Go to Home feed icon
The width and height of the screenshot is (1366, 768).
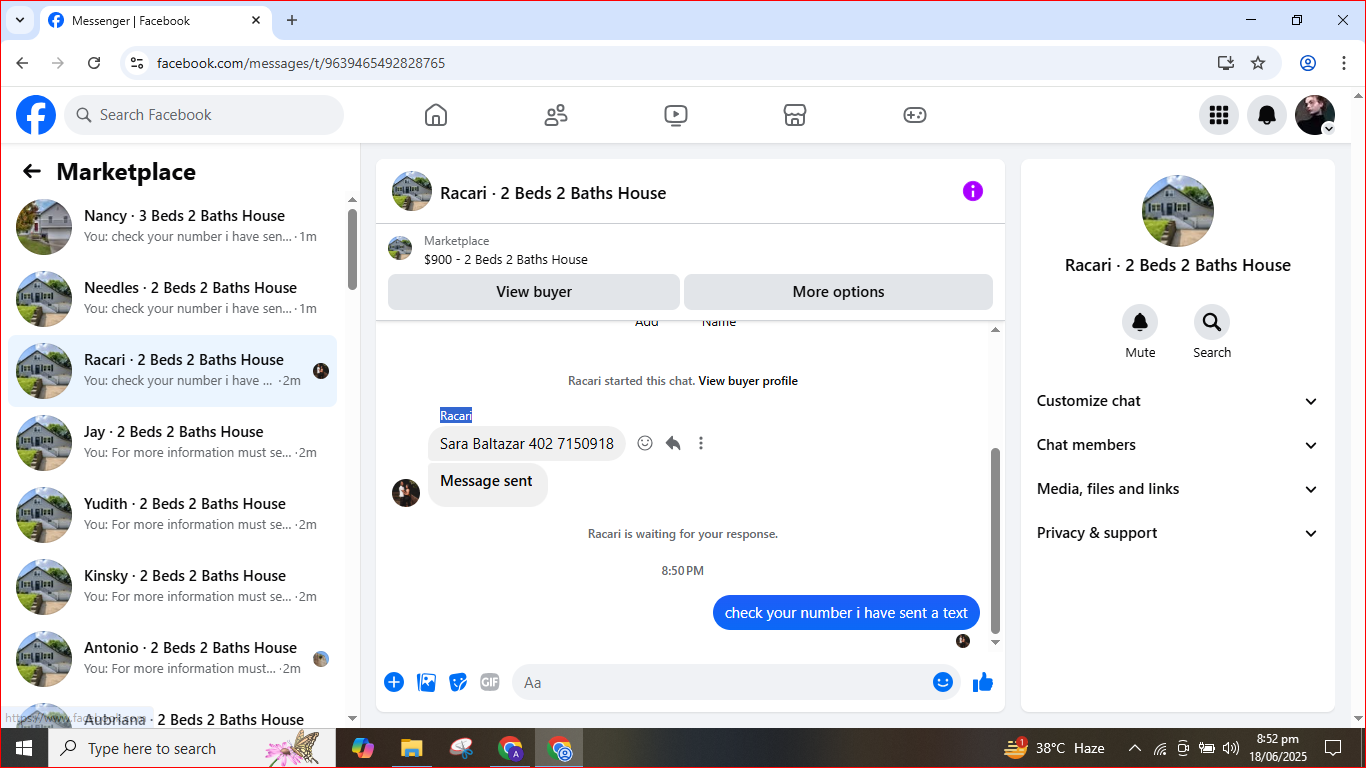click(436, 115)
